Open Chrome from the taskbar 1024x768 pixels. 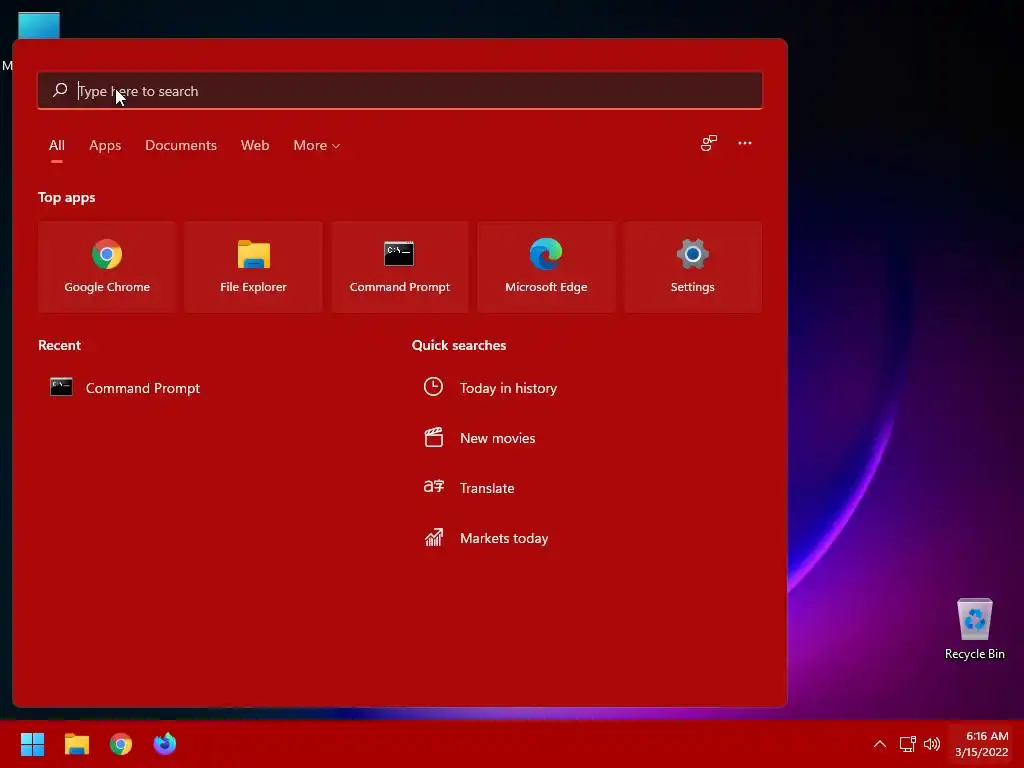pos(121,744)
